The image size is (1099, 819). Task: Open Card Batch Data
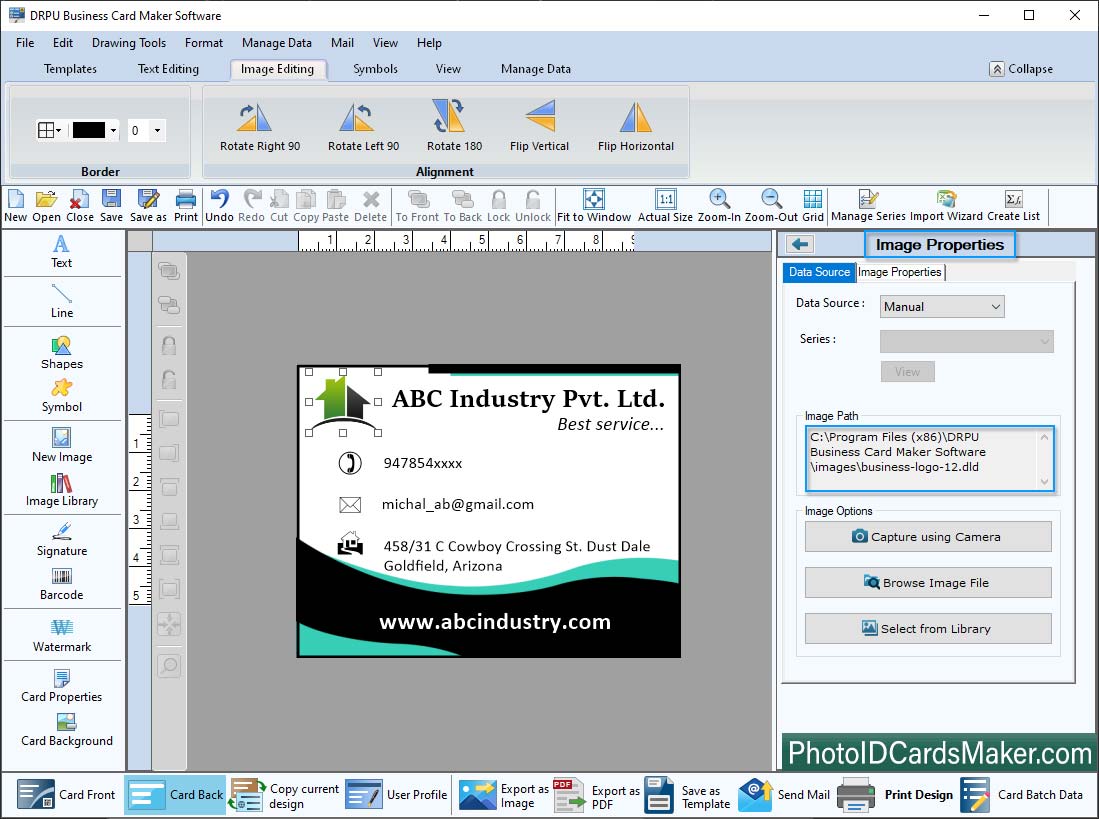click(1022, 794)
